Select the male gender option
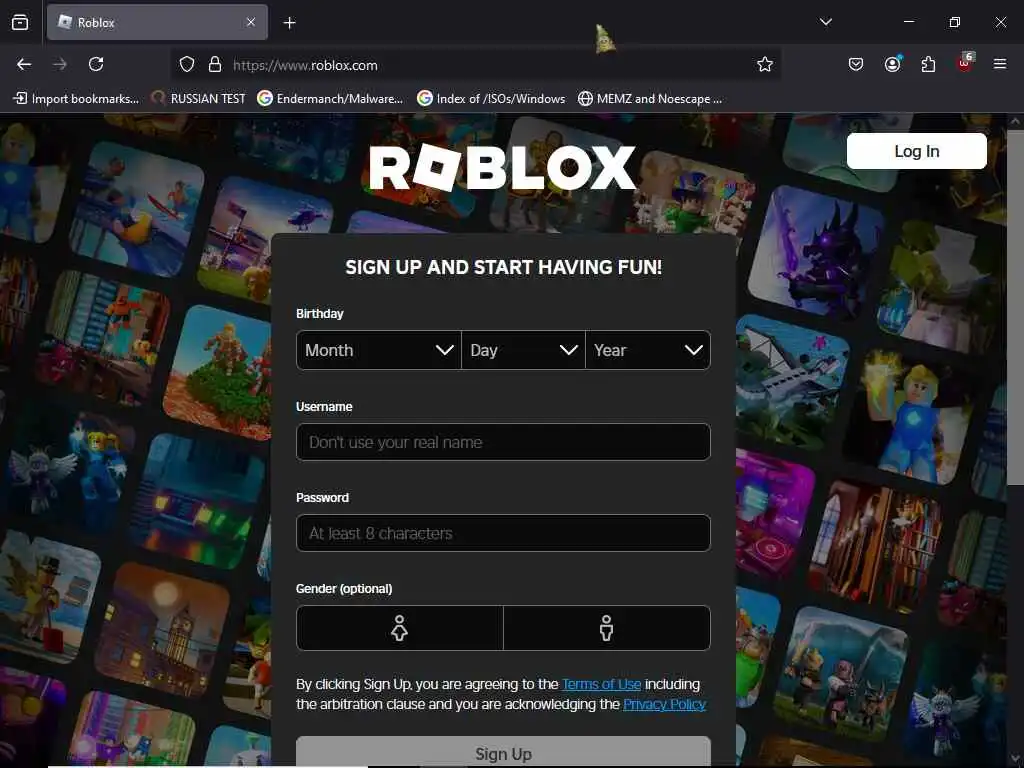Image resolution: width=1024 pixels, height=768 pixels. (x=607, y=628)
